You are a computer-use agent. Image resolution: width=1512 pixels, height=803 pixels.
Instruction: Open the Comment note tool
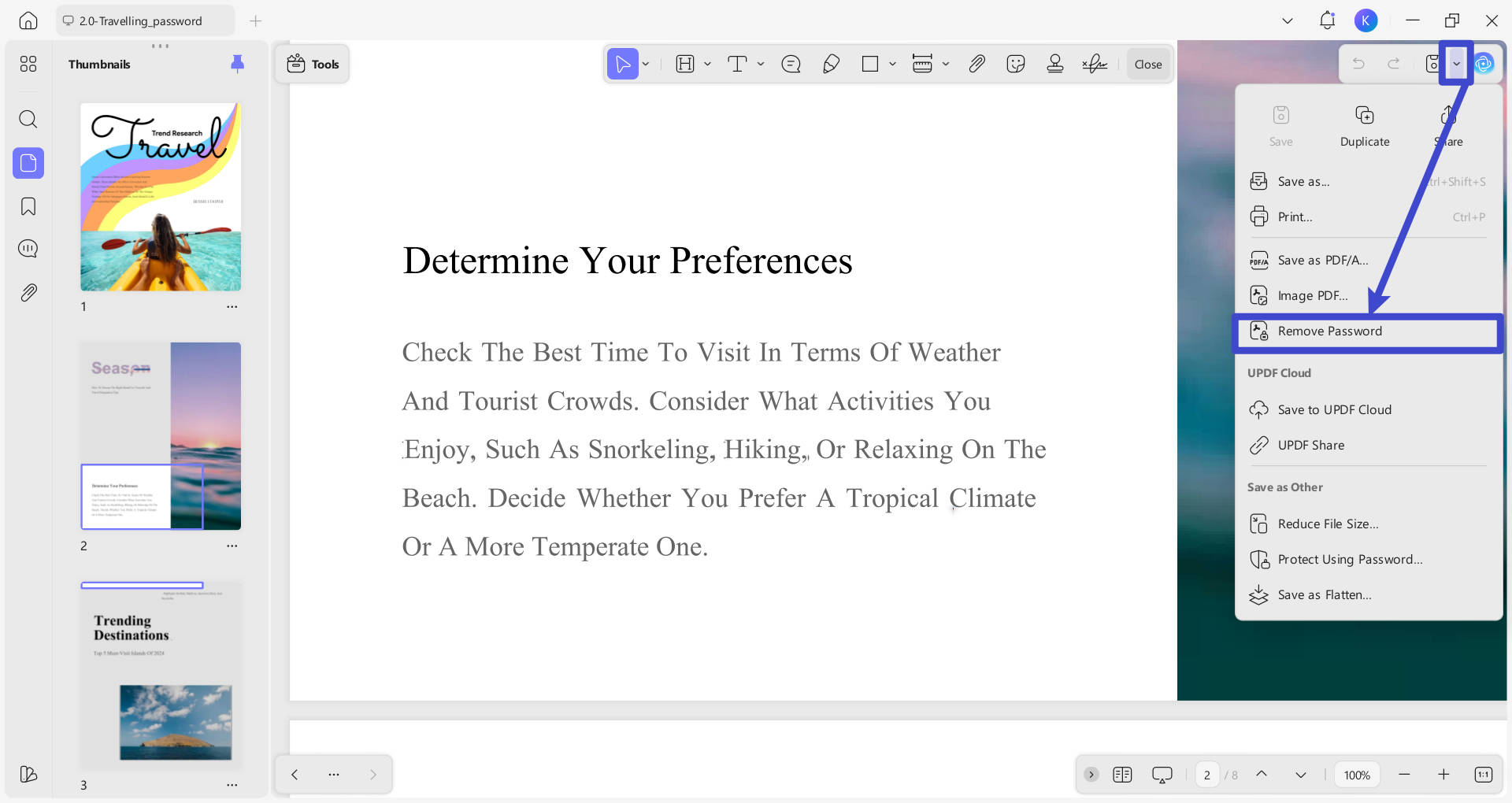[791, 64]
